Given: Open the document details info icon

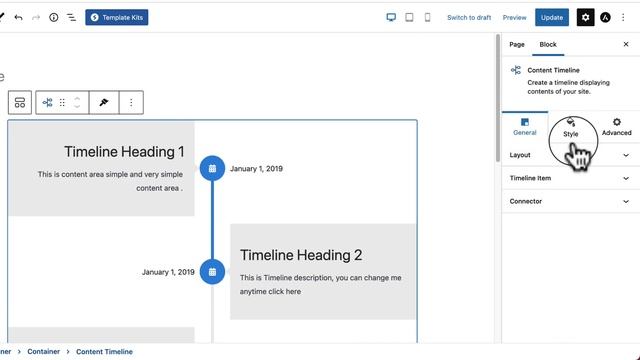Looking at the screenshot, I should coord(53,17).
